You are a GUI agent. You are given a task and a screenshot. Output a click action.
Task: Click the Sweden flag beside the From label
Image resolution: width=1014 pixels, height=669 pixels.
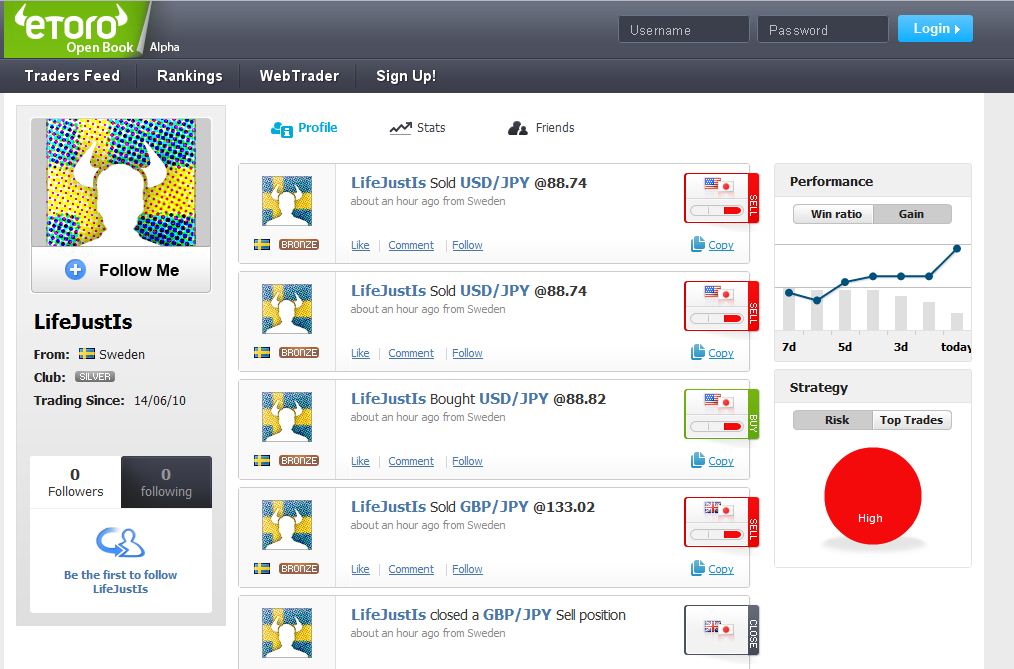(87, 354)
